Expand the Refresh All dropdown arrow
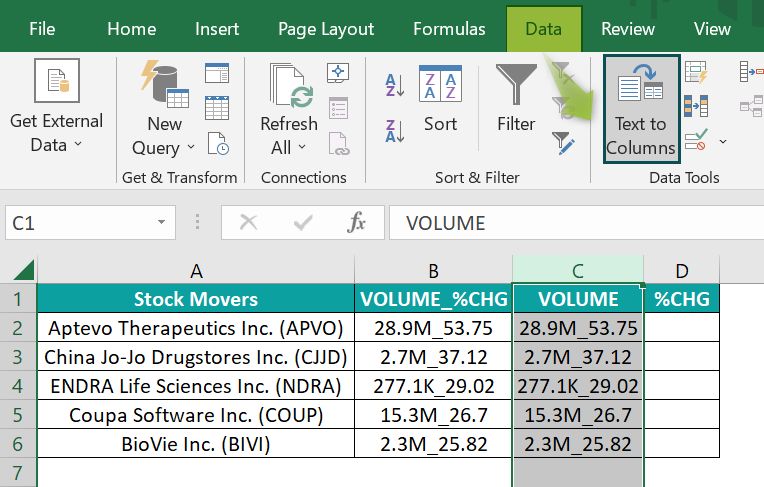764x487 pixels. 302,147
